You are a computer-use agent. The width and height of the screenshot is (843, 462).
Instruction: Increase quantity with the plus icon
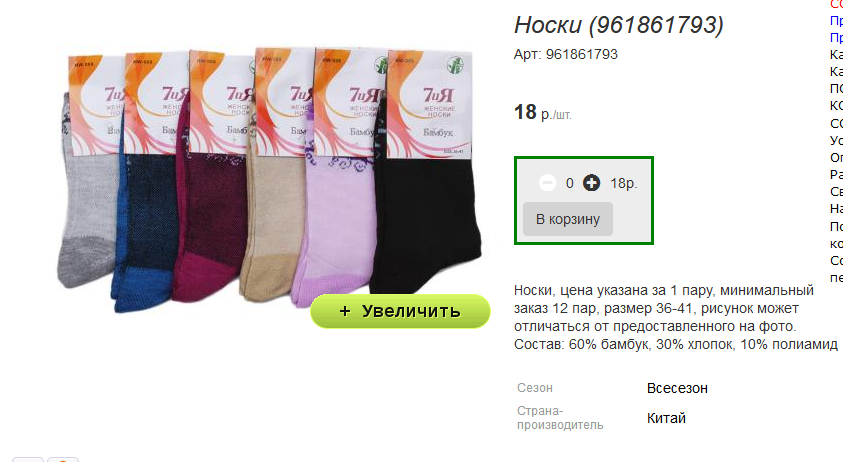[x=591, y=183]
